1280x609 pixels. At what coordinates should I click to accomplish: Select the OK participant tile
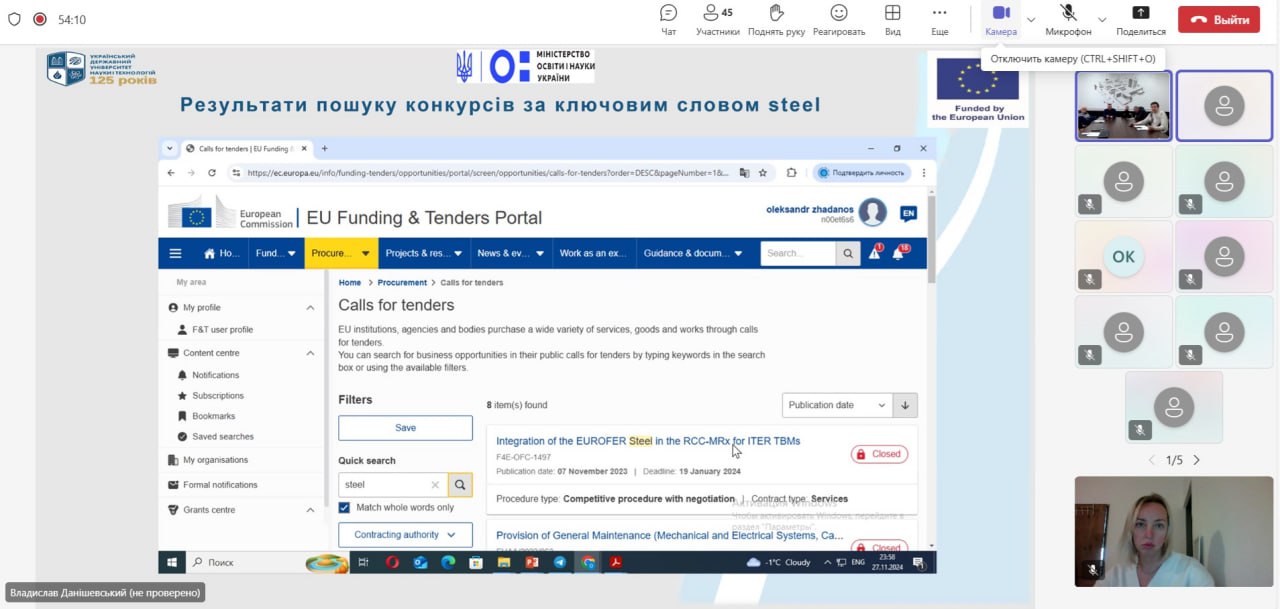pyautogui.click(x=1123, y=257)
